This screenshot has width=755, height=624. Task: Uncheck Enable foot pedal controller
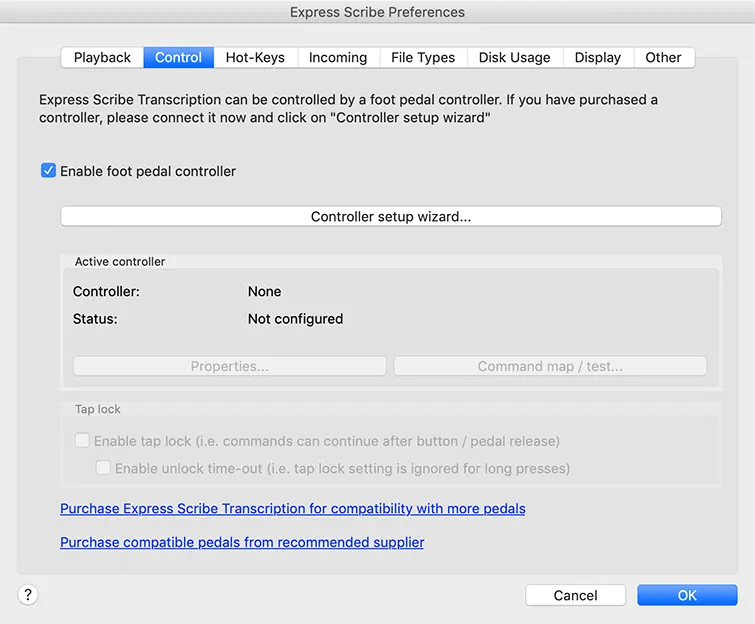48,170
